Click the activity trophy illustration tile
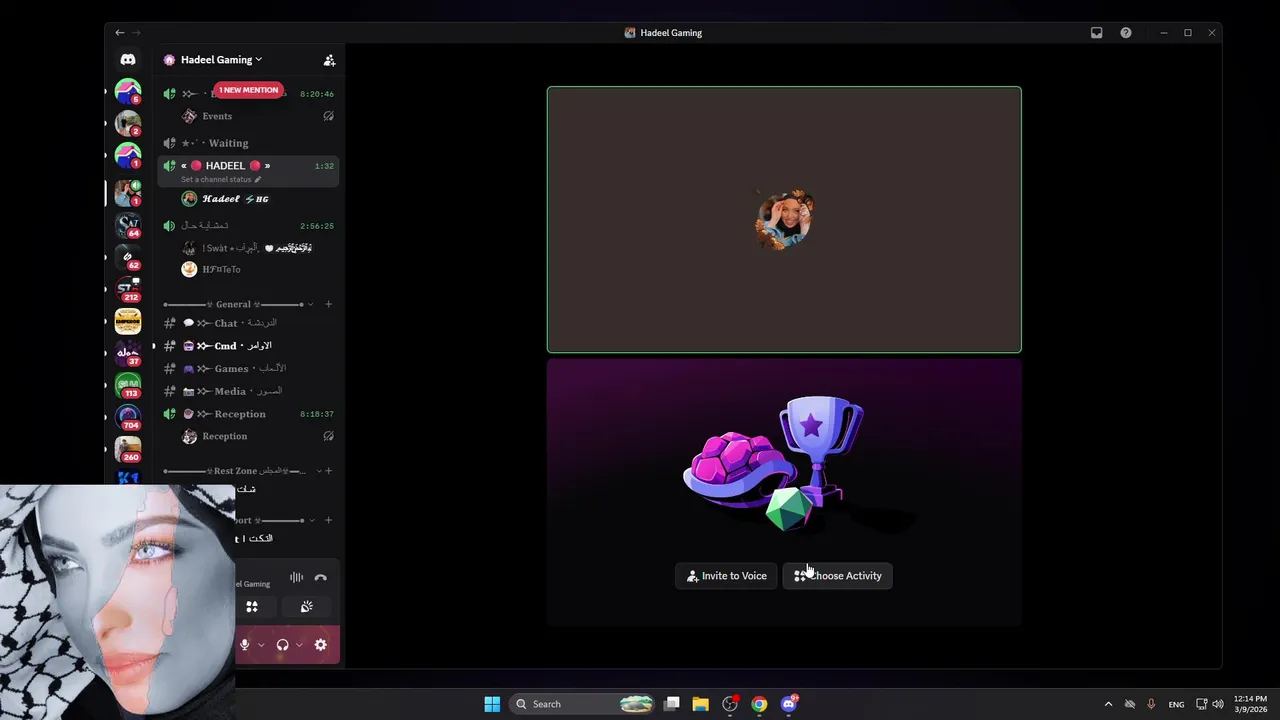Viewport: 1280px width, 720px height. pos(784,492)
